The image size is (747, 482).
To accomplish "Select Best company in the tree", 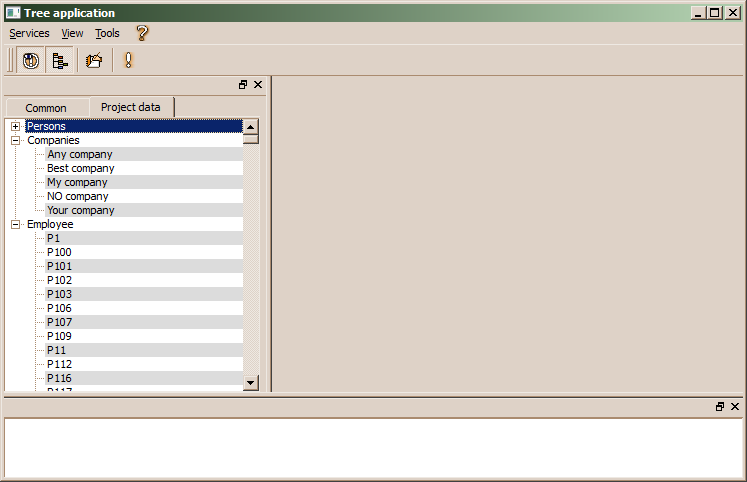I will pyautogui.click(x=80, y=168).
